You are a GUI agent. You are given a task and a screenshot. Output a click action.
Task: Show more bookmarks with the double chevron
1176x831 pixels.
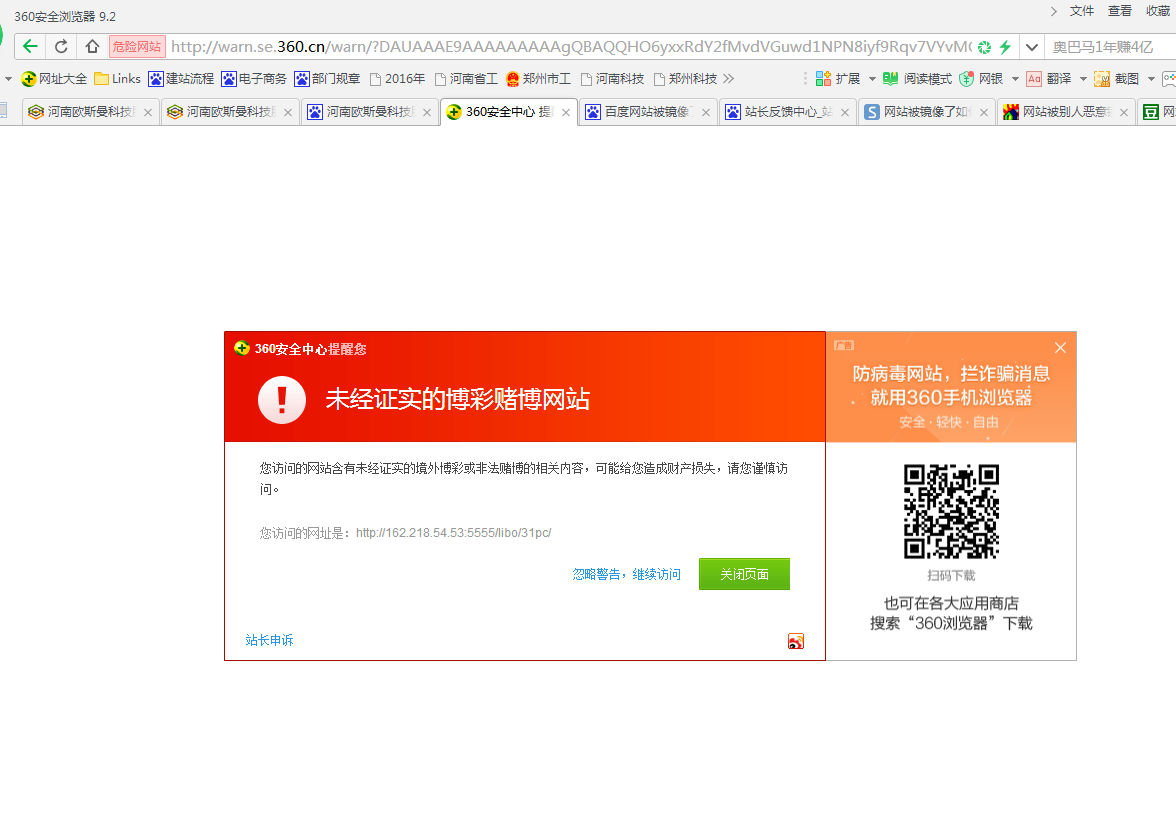pos(728,79)
